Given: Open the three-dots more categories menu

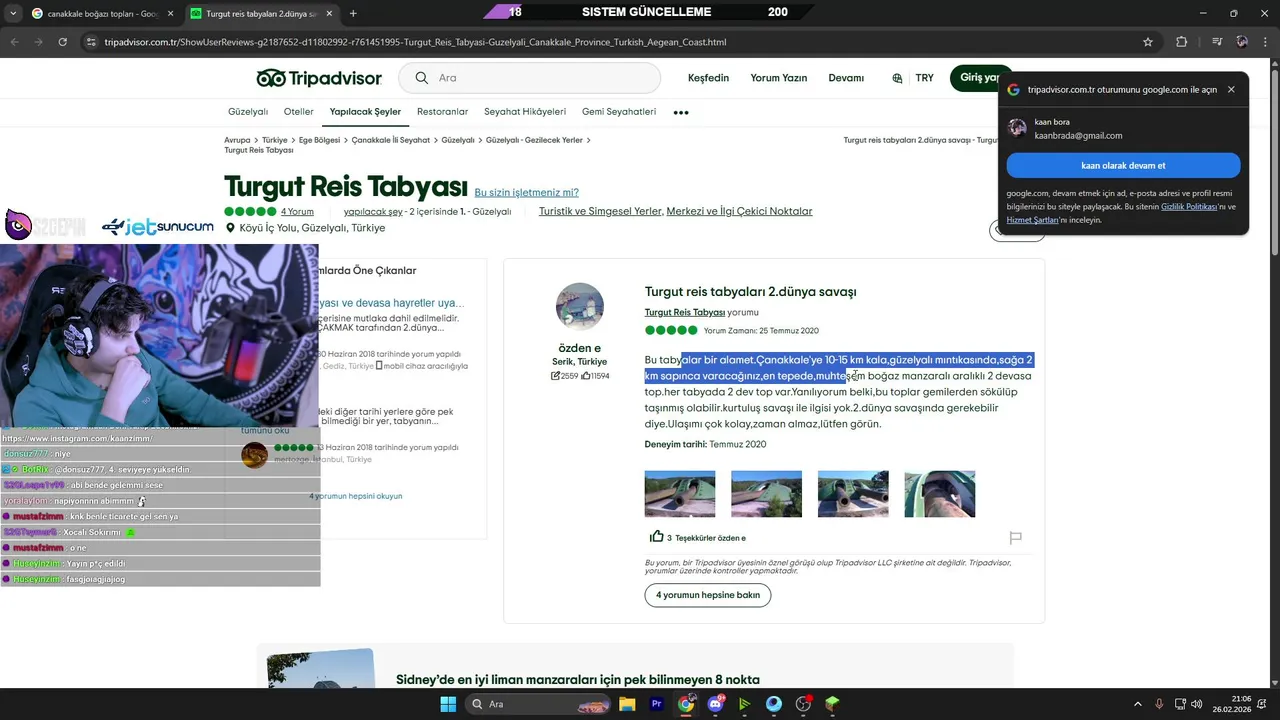Looking at the screenshot, I should point(681,112).
